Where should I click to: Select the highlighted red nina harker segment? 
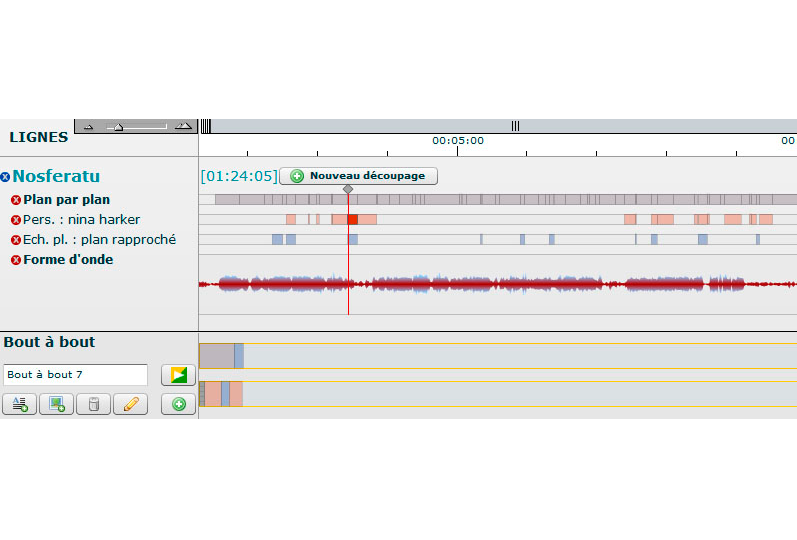tap(352, 219)
